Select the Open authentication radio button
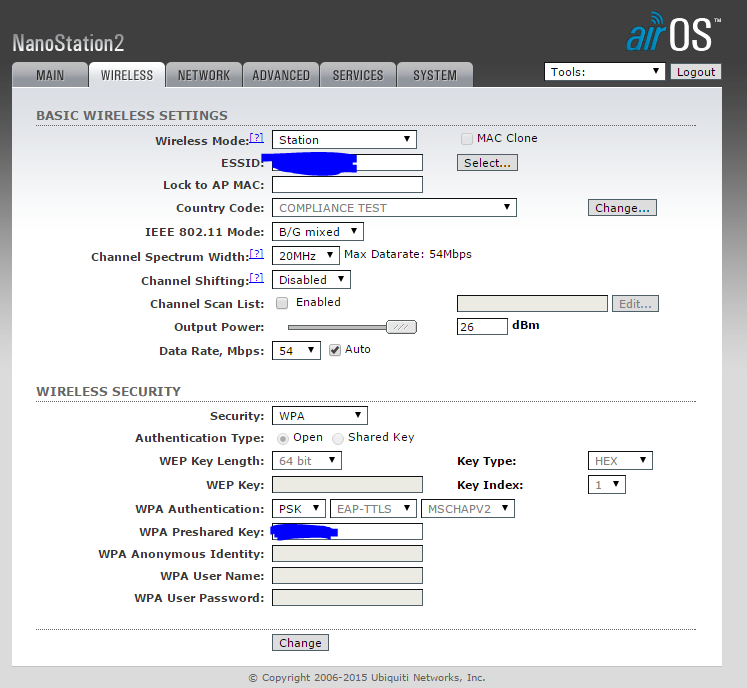The height and width of the screenshot is (688, 747). click(283, 438)
